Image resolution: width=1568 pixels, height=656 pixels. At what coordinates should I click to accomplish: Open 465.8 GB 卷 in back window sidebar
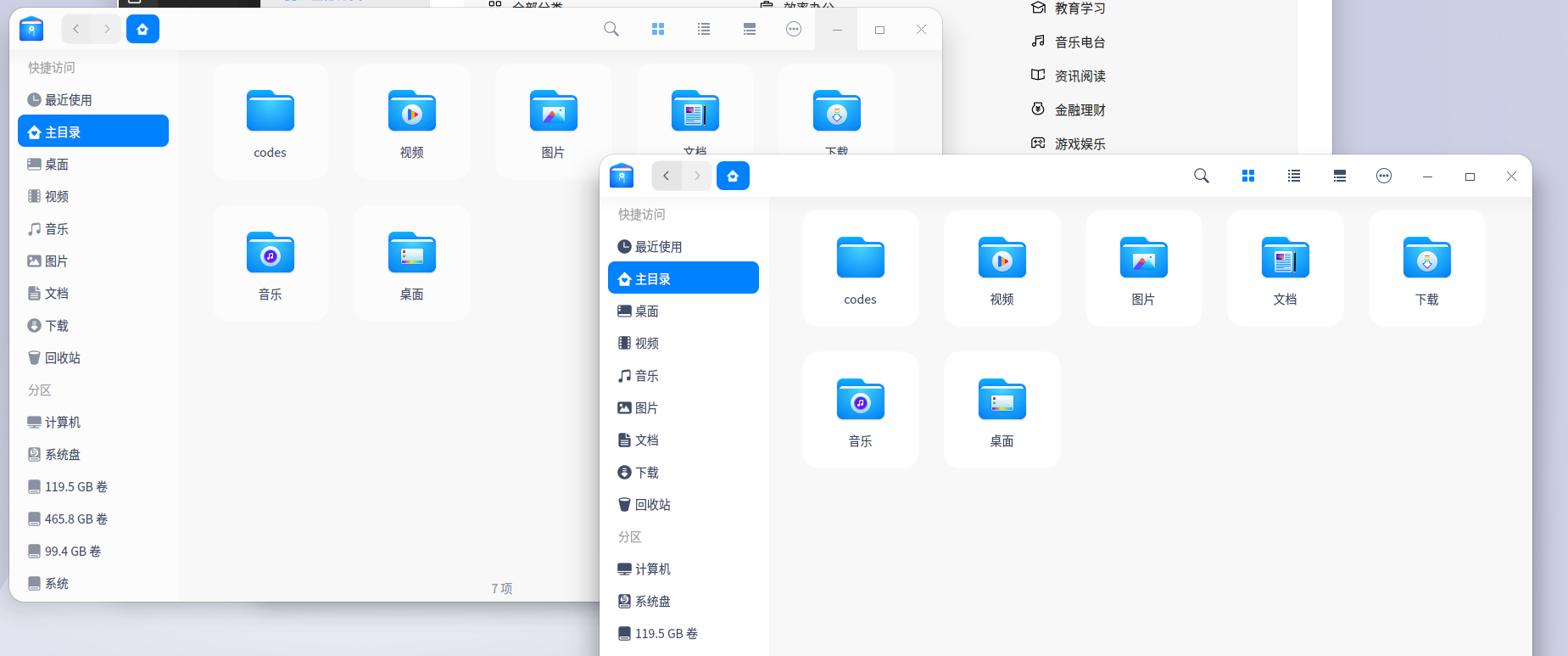coord(93,519)
